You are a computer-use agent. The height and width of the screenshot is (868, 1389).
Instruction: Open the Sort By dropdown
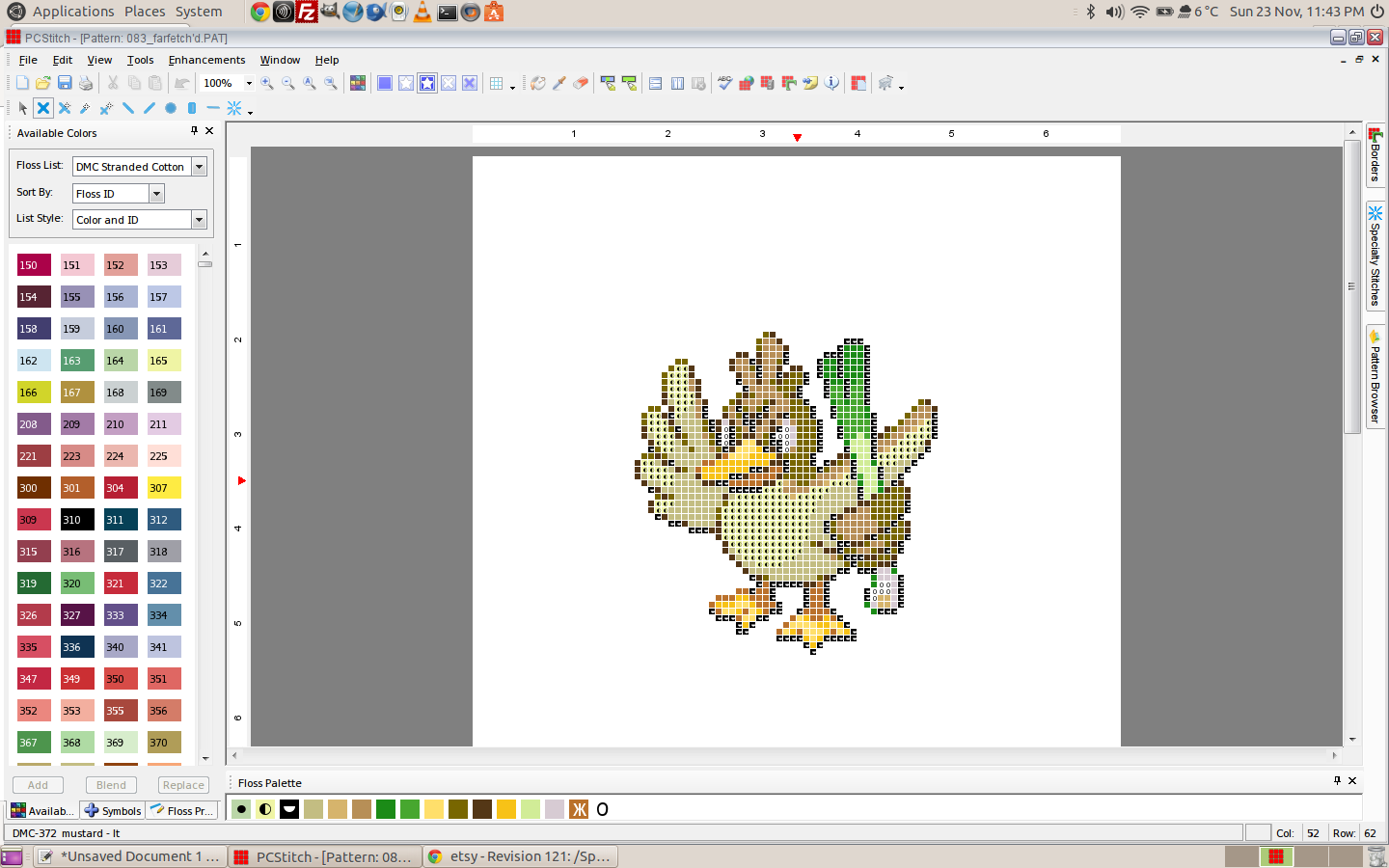[x=156, y=194]
